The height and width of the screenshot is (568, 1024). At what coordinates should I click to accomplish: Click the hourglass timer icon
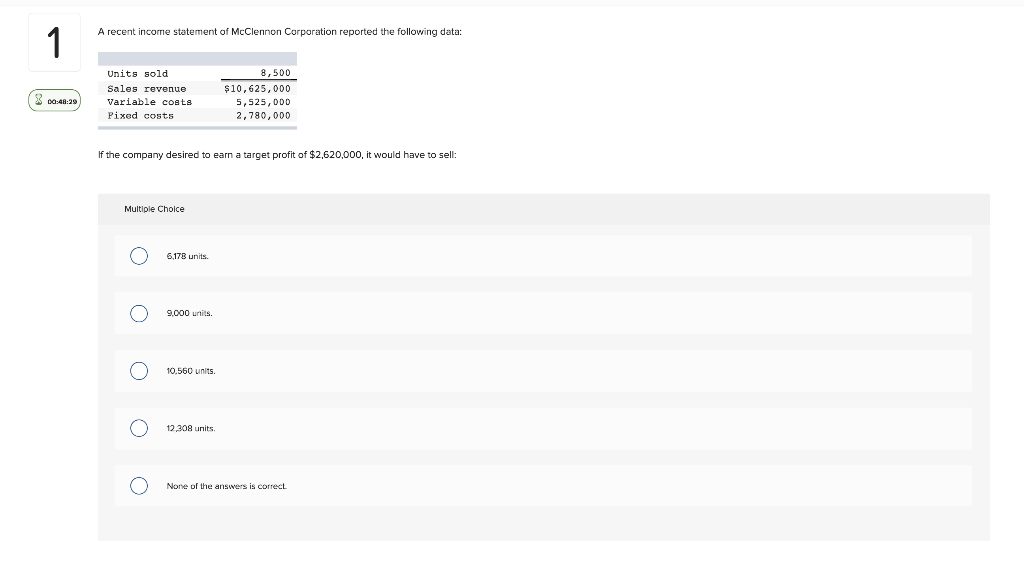point(39,101)
